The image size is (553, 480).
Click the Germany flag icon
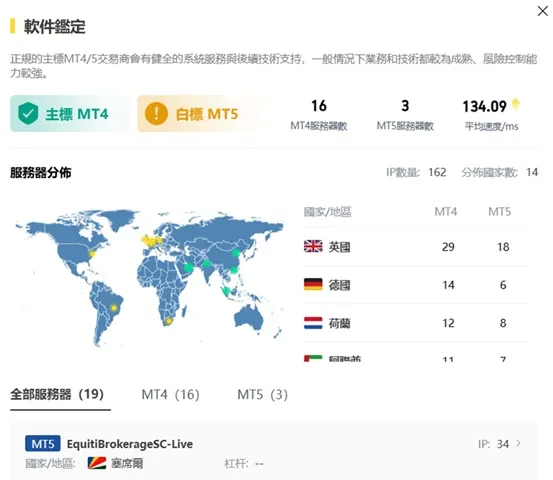click(x=313, y=284)
